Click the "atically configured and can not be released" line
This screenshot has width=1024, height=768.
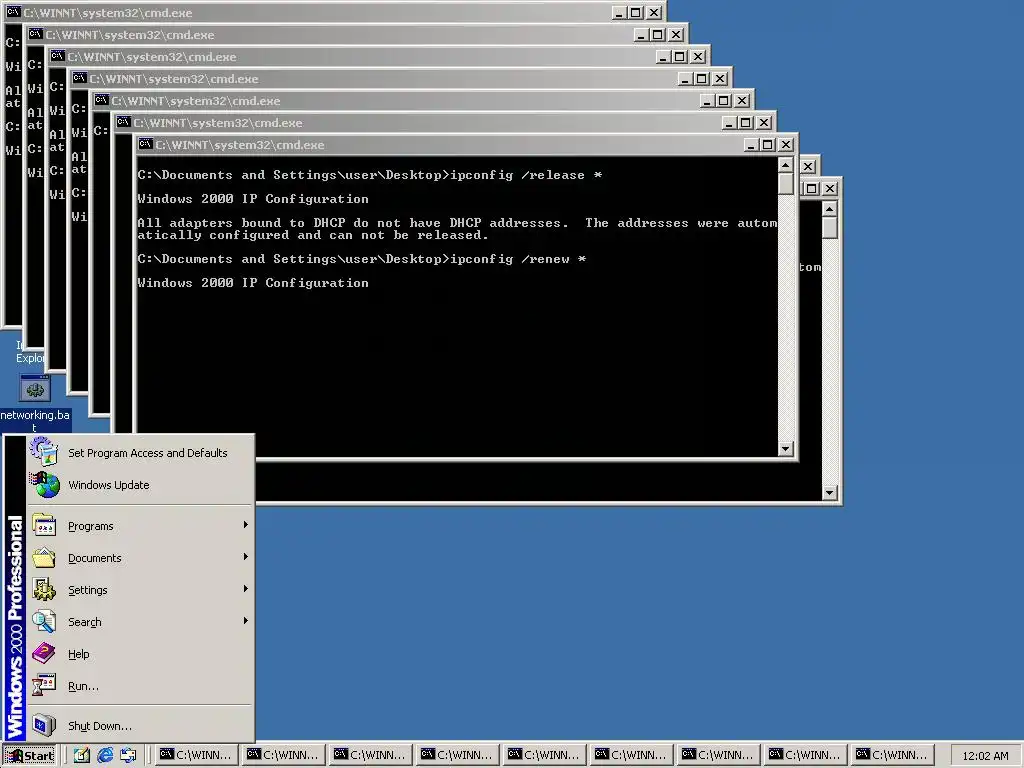[313, 235]
